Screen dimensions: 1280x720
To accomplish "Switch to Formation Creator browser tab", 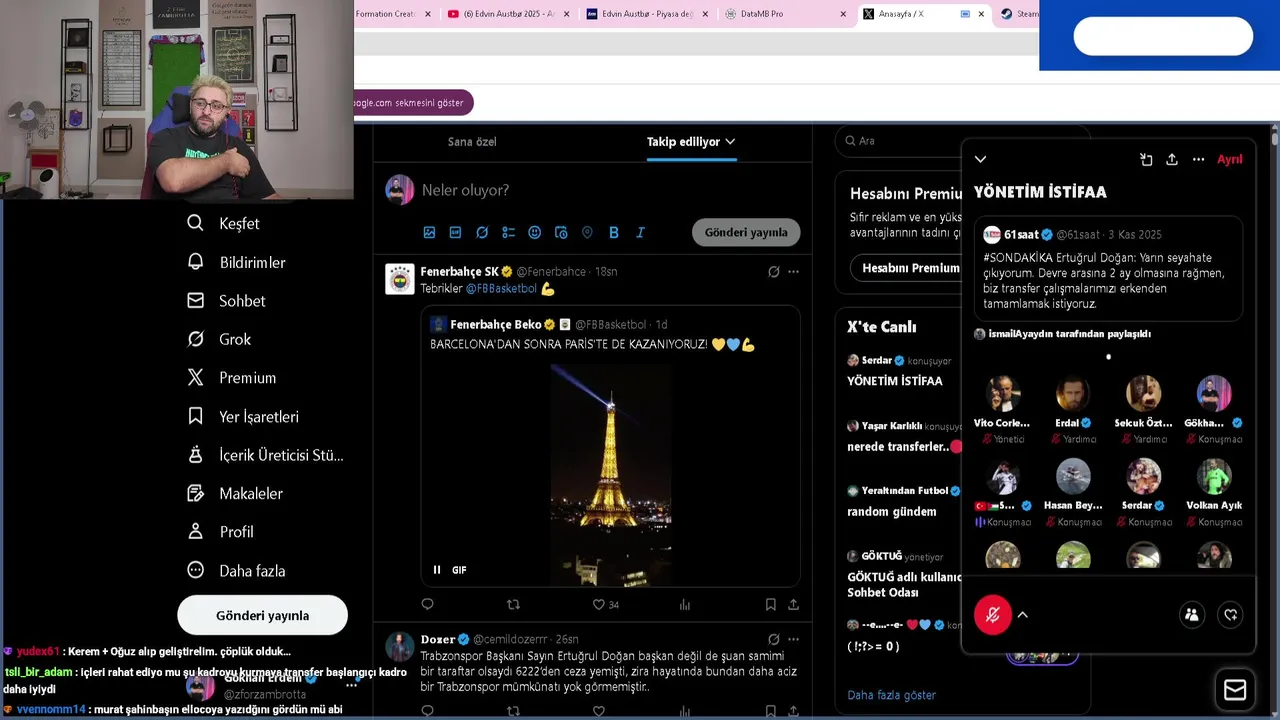I will pyautogui.click(x=395, y=14).
